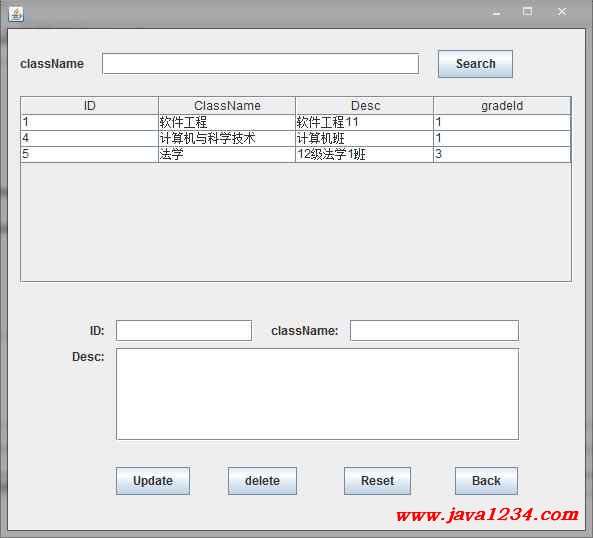This screenshot has width=593, height=538.
Task: Click the Back button
Action: (x=486, y=481)
